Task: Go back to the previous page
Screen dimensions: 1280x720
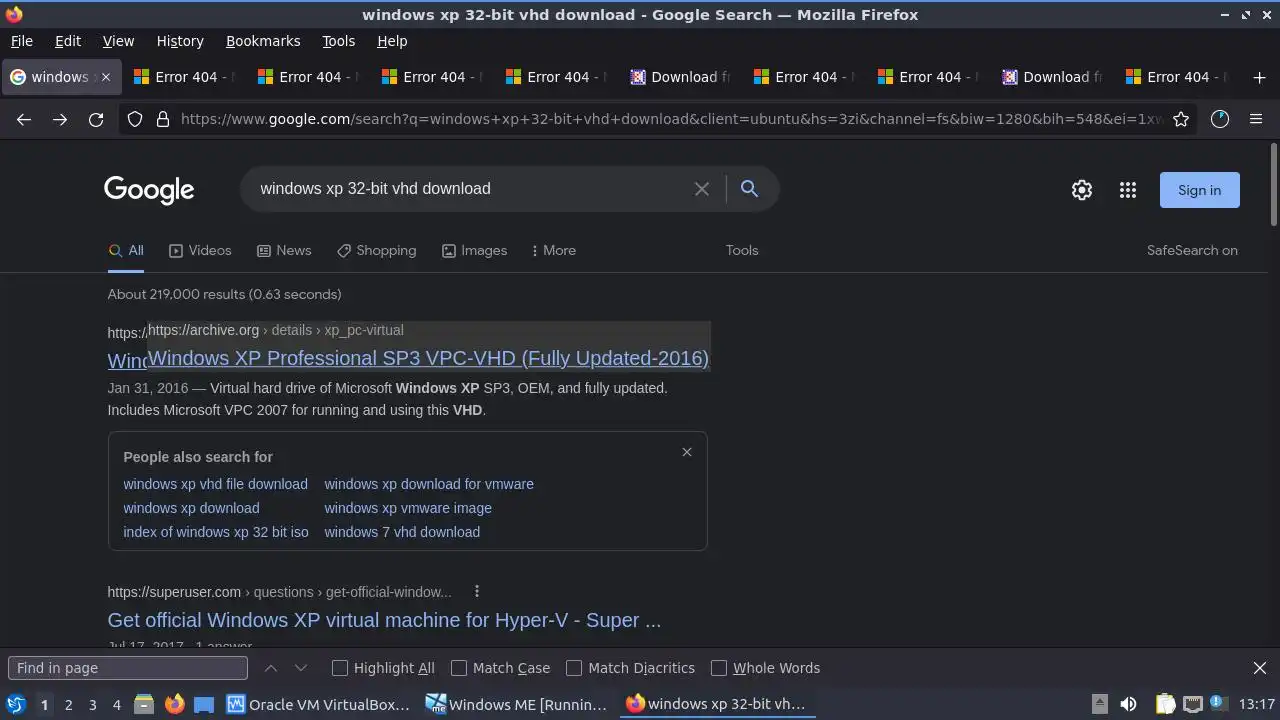Action: [x=24, y=119]
